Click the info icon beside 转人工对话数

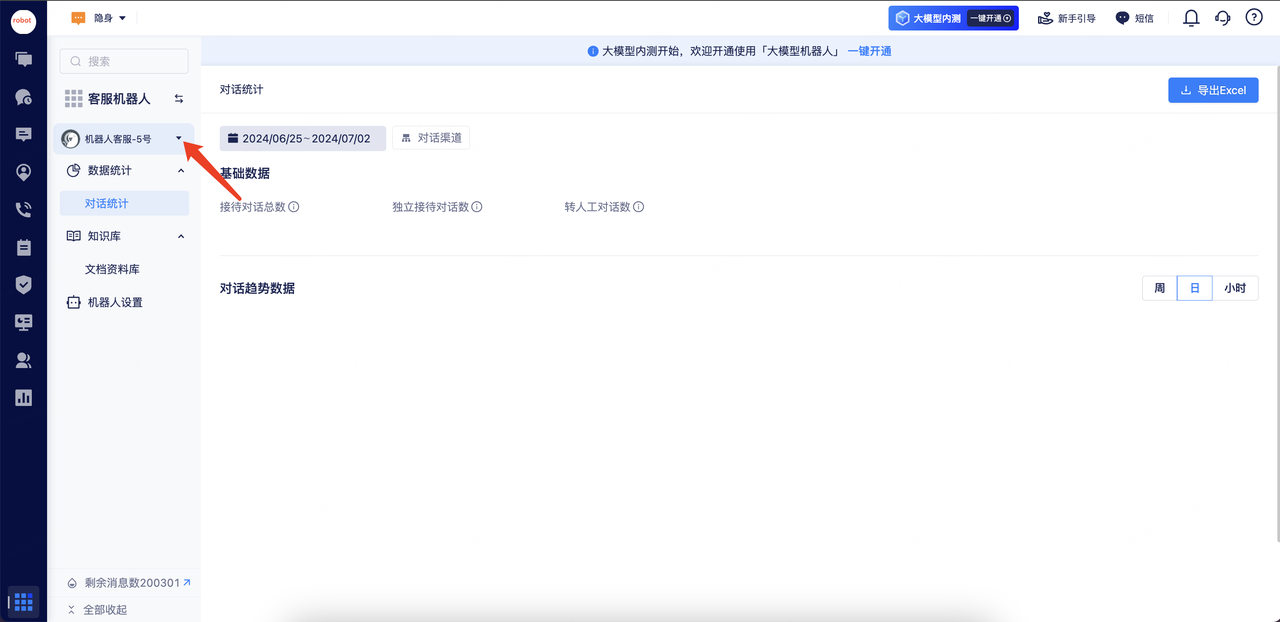638,207
